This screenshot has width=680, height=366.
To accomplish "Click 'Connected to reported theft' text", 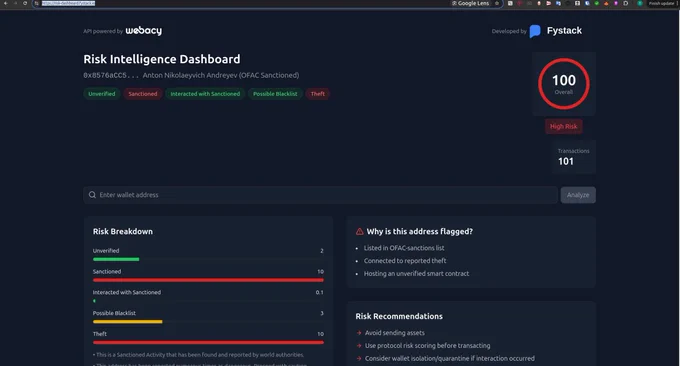I will 405,261.
